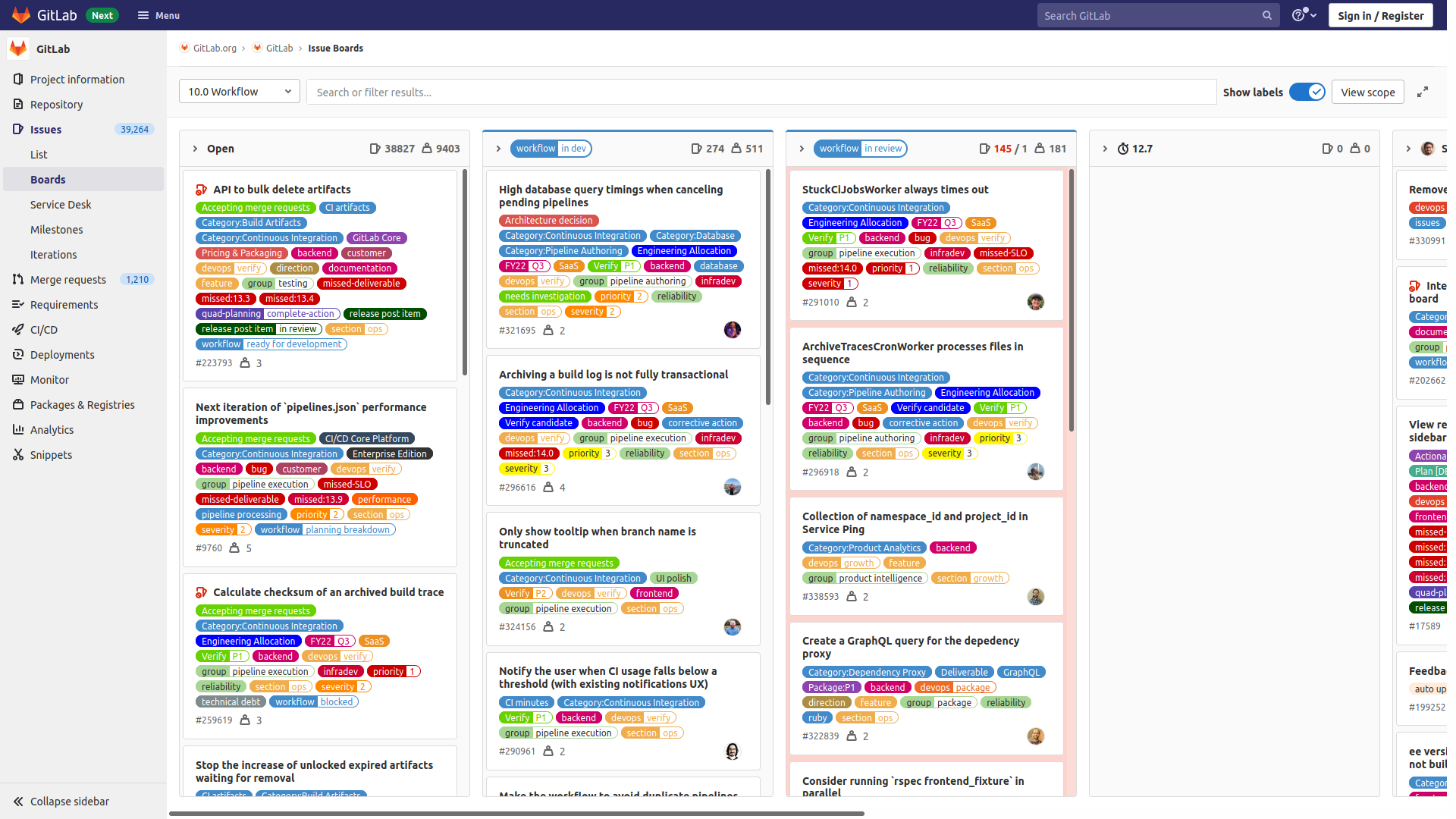Click the Issue Boards breadcrumb
The width and height of the screenshot is (1456, 819).
tap(335, 48)
